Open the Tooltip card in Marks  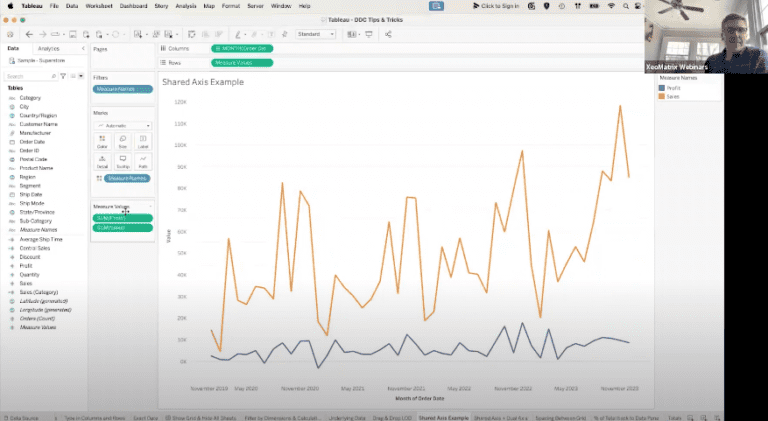pyautogui.click(x=123, y=162)
